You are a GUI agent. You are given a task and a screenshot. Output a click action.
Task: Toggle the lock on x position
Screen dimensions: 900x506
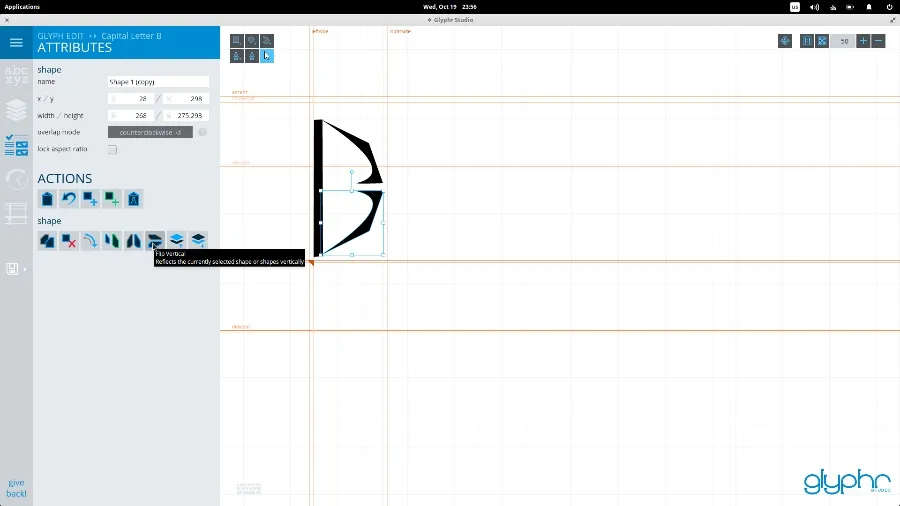click(x=114, y=99)
